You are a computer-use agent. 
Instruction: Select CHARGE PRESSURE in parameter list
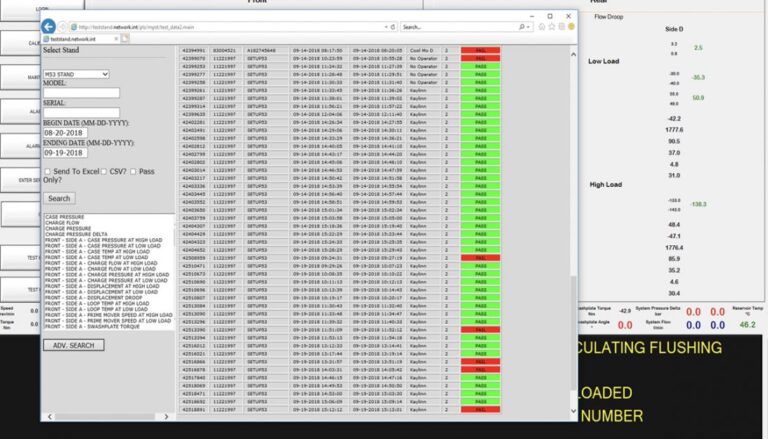click(x=68, y=229)
